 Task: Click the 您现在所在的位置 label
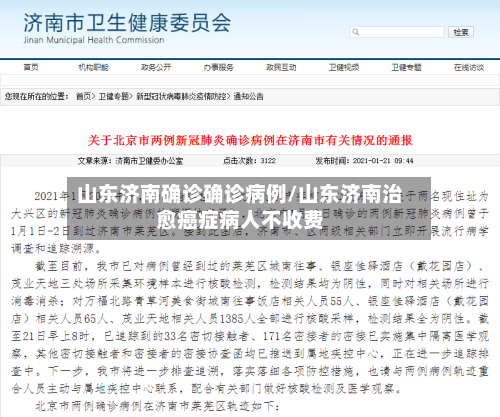[x=37, y=97]
